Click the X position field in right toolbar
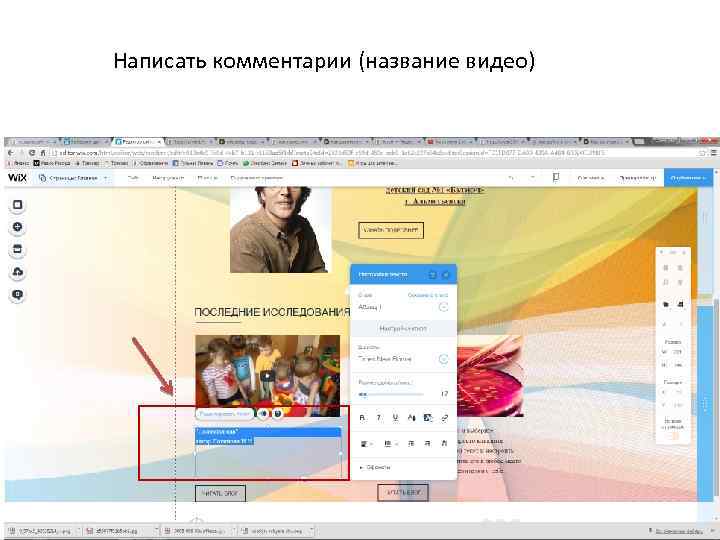The image size is (720, 540). 673,392
